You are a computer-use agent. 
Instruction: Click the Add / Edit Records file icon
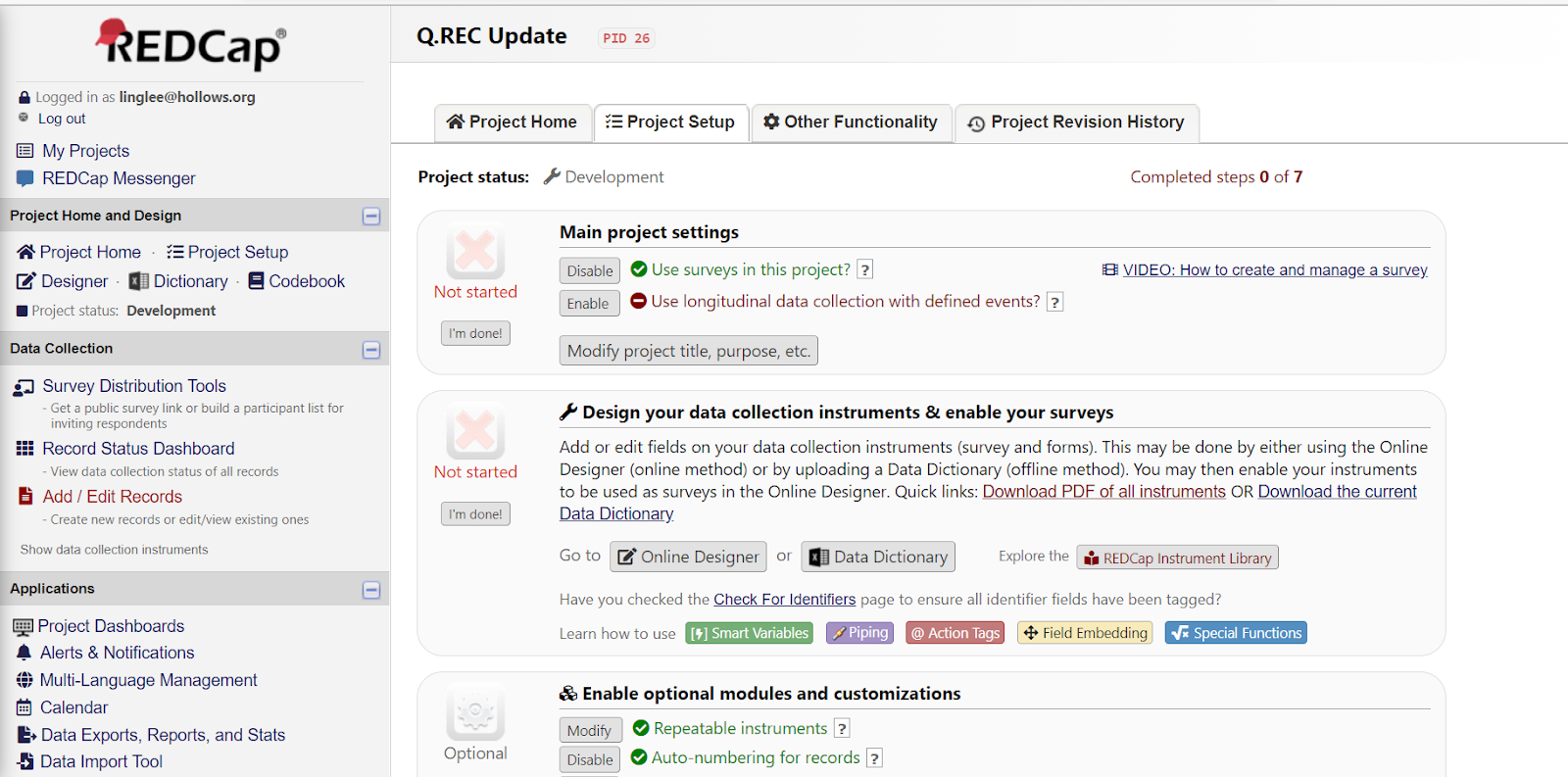pos(25,496)
